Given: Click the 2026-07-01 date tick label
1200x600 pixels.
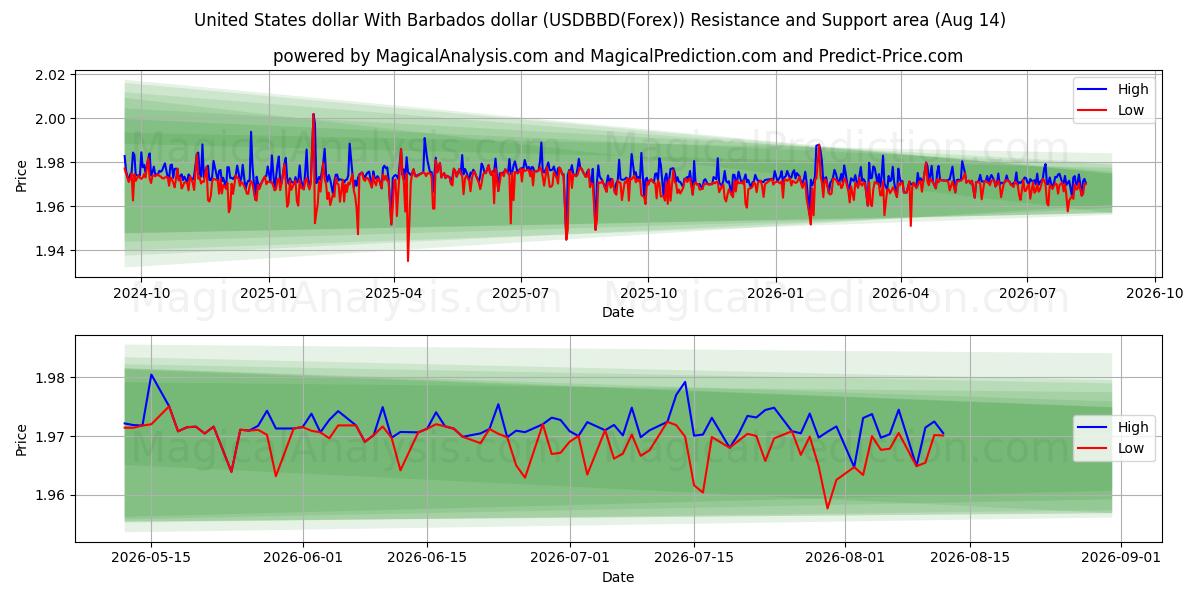Looking at the screenshot, I should click(569, 557).
